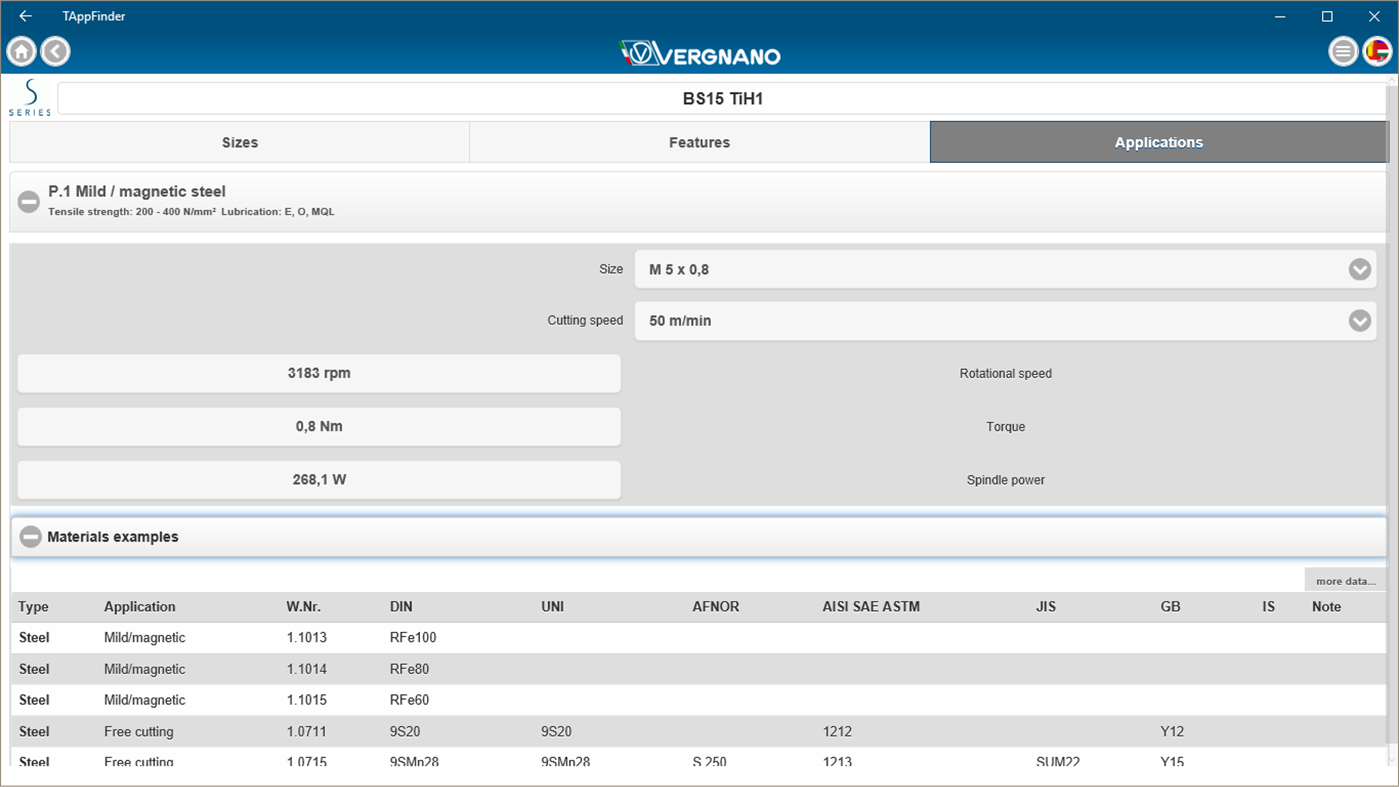Click the back arrow in the title bar
This screenshot has width=1399, height=787.
pos(24,15)
